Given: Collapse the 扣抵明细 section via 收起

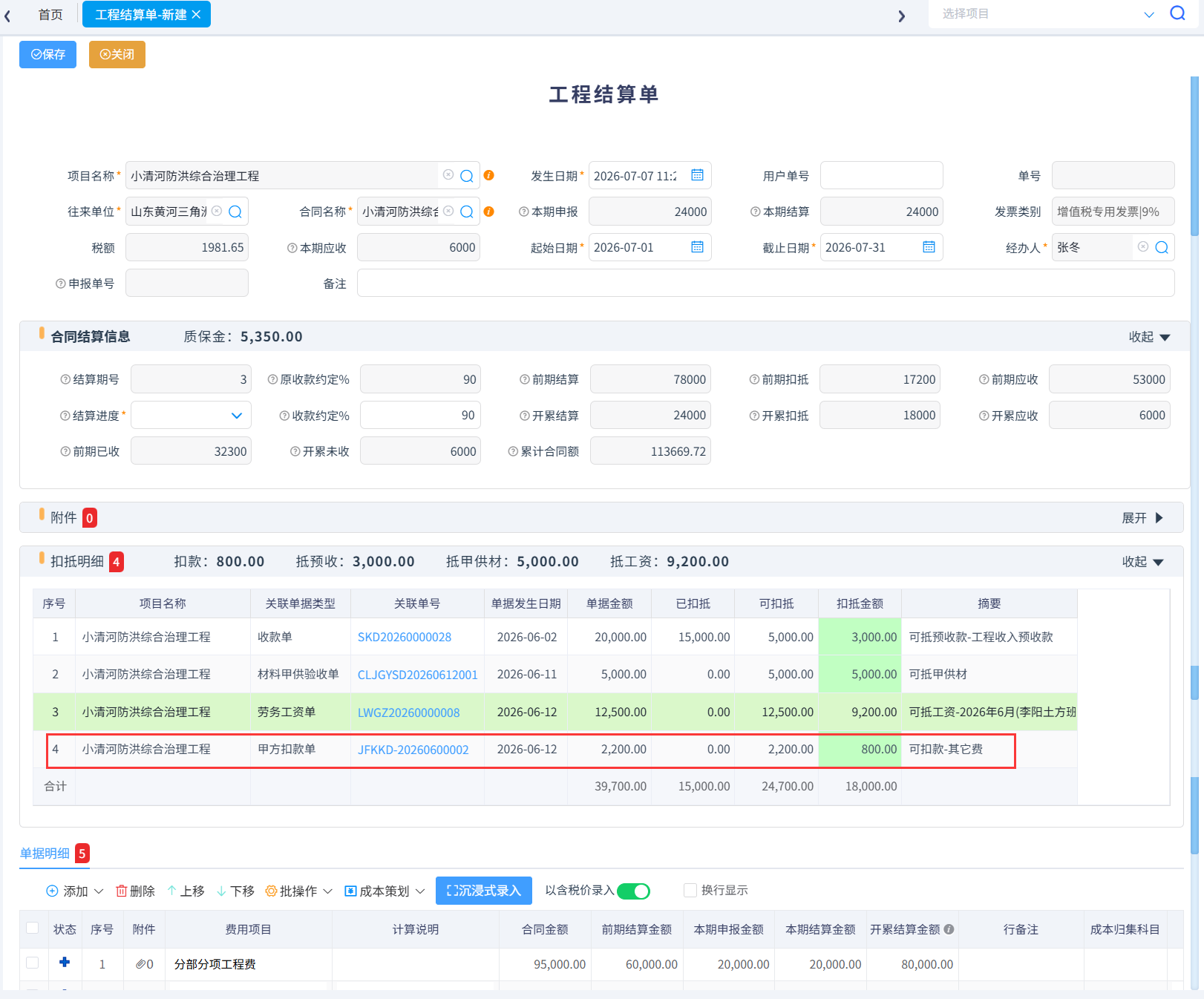Looking at the screenshot, I should (x=1142, y=562).
